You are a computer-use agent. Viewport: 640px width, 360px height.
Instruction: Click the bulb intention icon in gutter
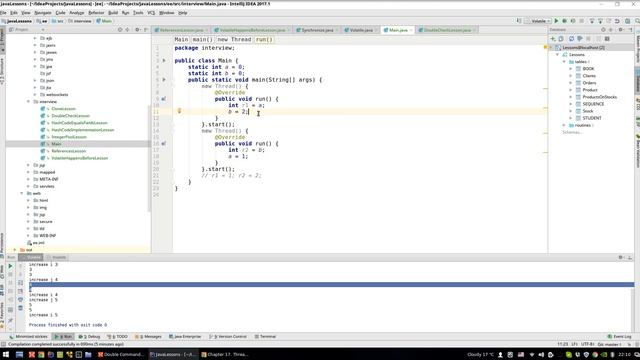coord(179,111)
